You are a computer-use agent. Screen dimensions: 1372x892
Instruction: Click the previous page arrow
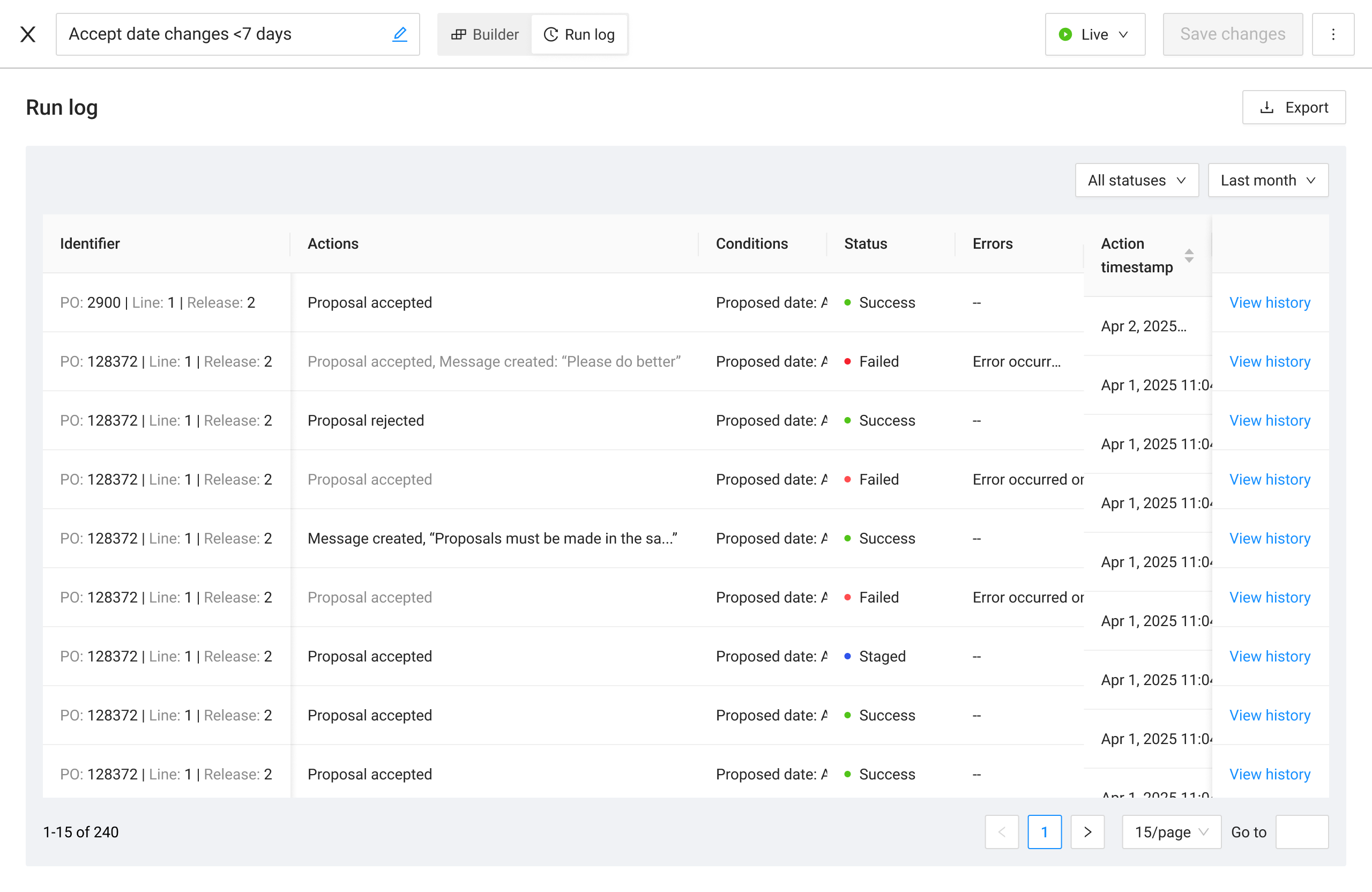pos(1001,831)
